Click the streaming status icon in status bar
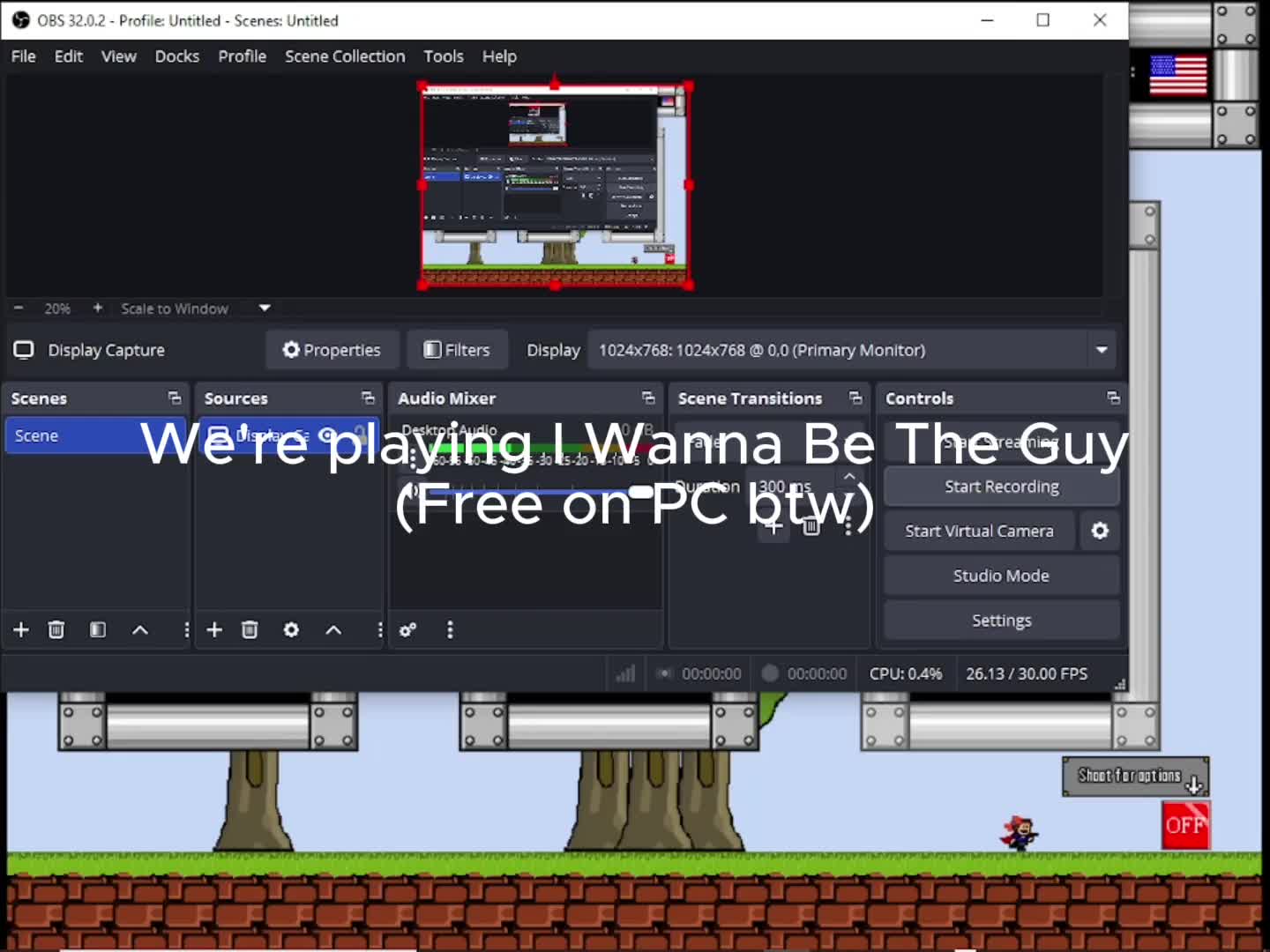Screen dimensions: 1270x952 click(x=664, y=673)
